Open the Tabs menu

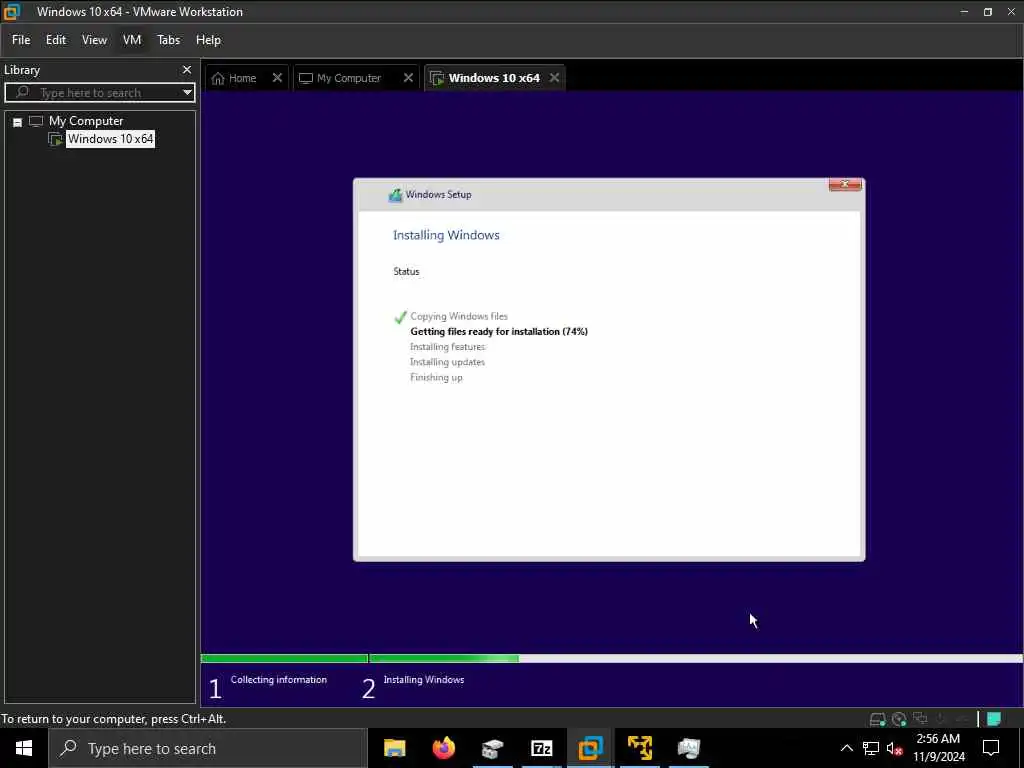168,40
